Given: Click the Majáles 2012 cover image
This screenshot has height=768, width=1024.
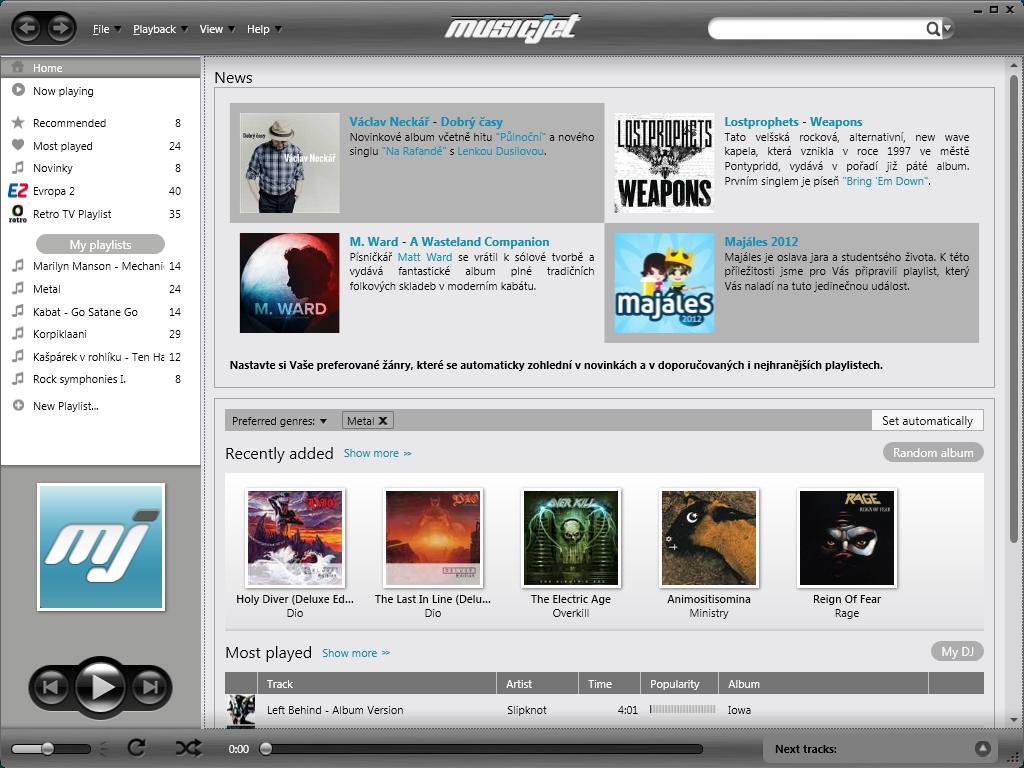Looking at the screenshot, I should coord(664,283).
